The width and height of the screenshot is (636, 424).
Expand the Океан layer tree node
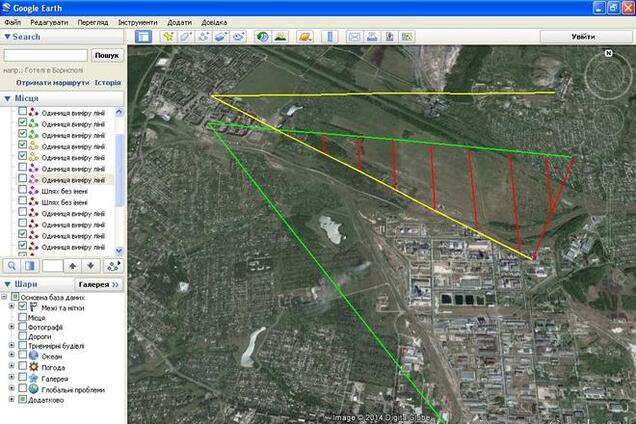point(12,356)
